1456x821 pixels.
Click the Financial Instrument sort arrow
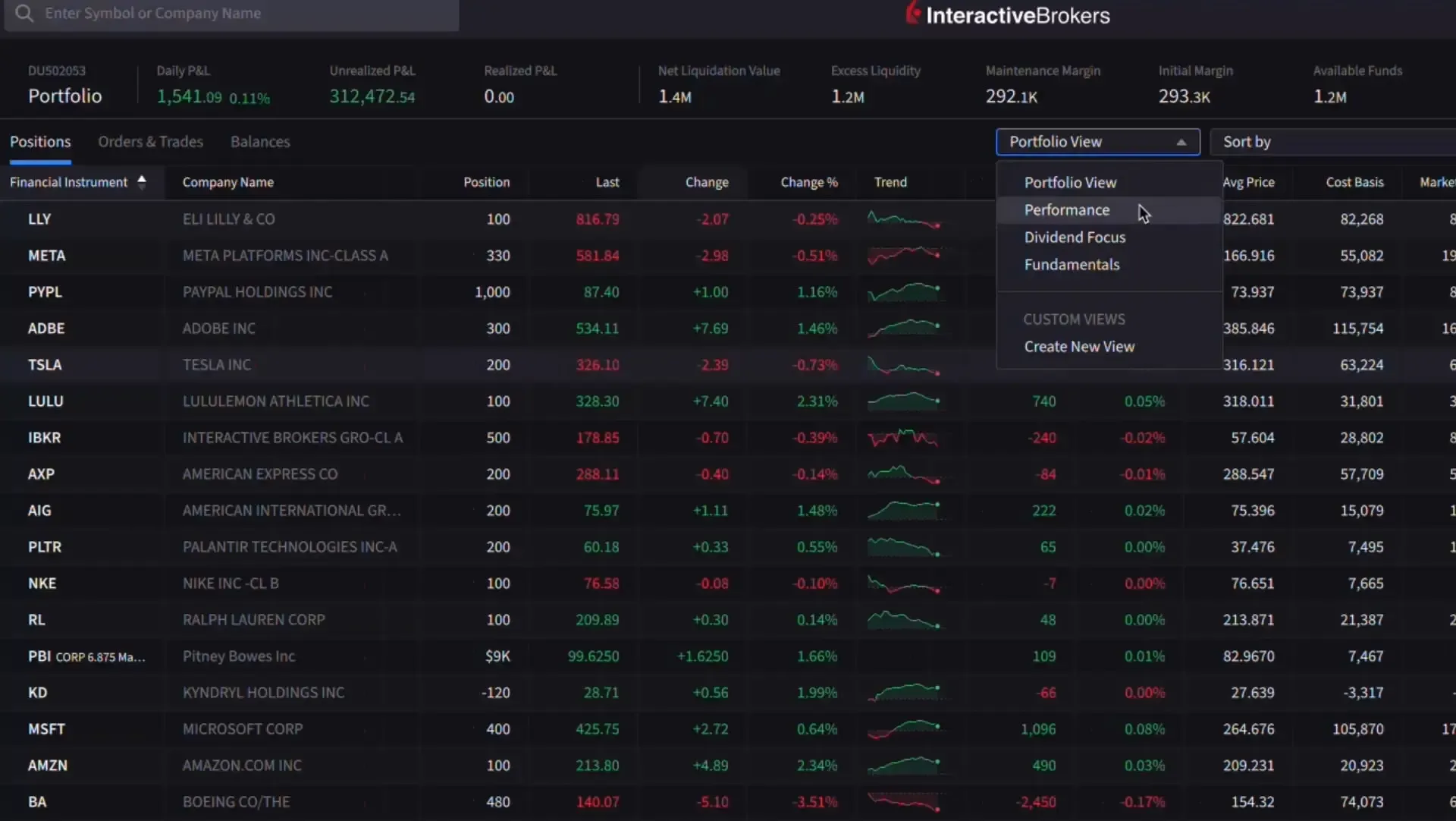click(x=142, y=181)
